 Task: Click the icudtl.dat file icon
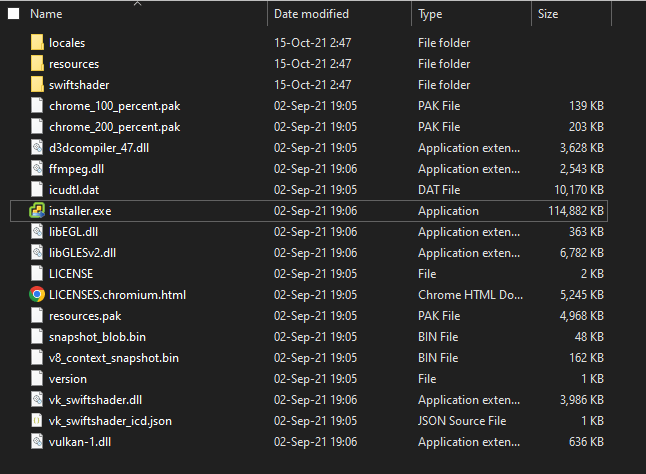point(37,190)
